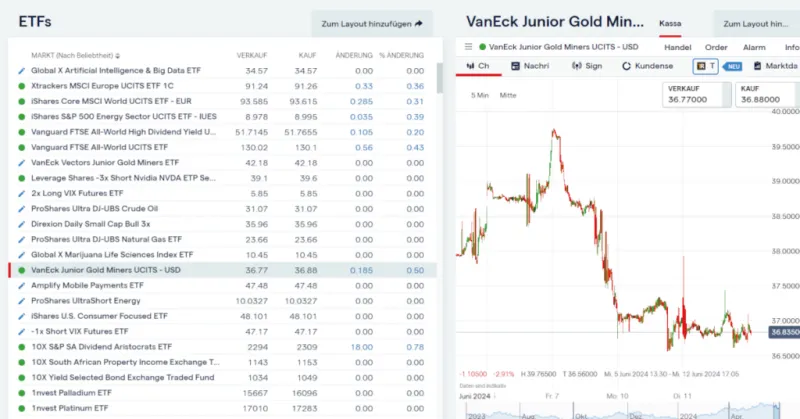The height and width of the screenshot is (419, 800).
Task: Click Zum Layout hinzufügen in ETFs panel
Action: tap(372, 23)
